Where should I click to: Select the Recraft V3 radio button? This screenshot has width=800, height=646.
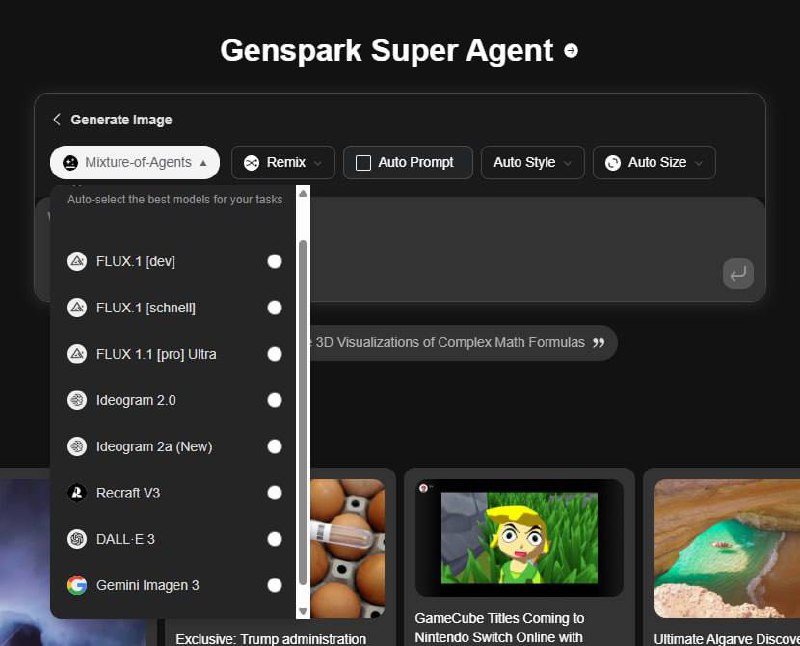pos(274,493)
